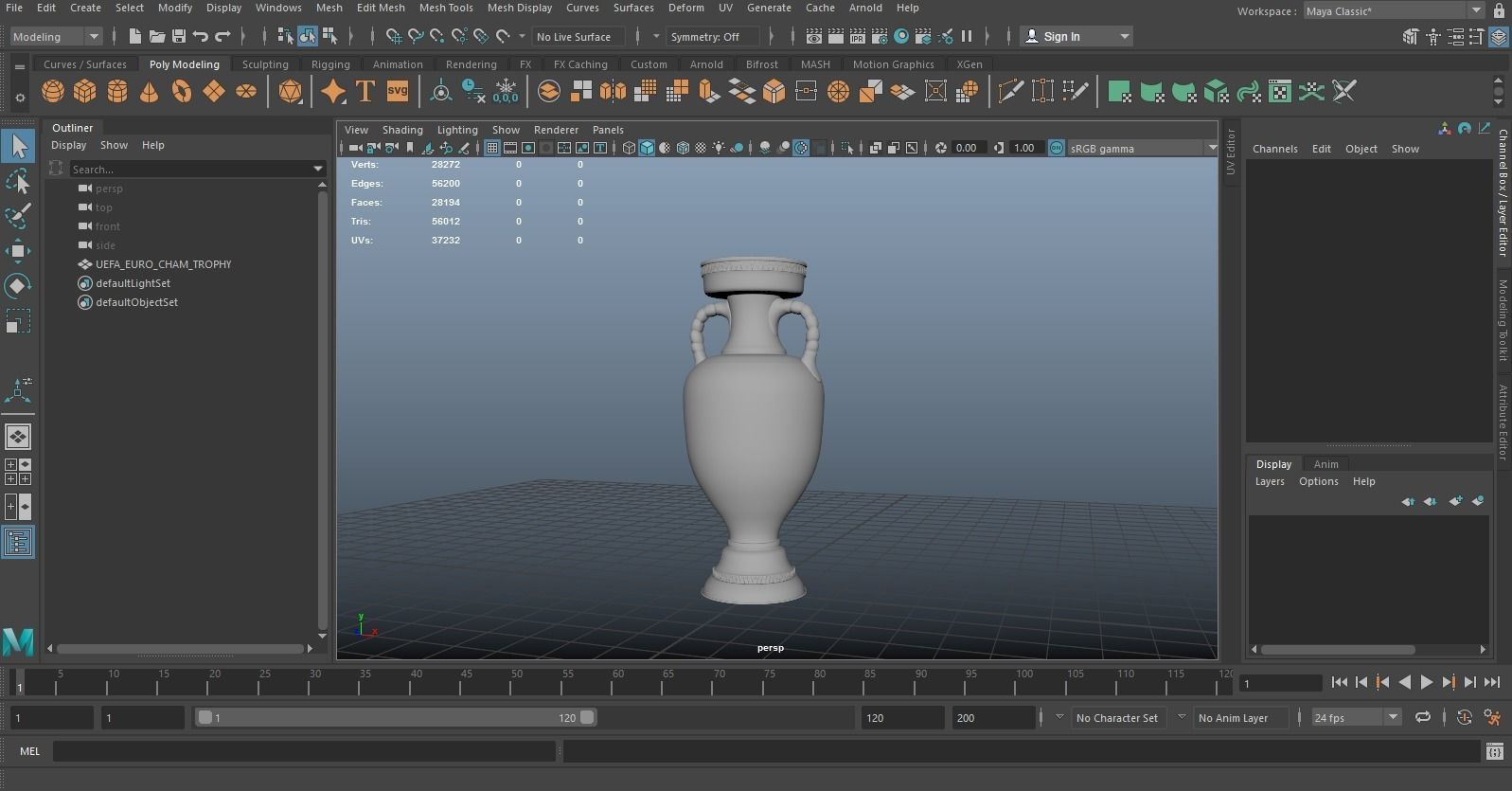
Task: Click the Play forwards button
Action: coord(1426,682)
